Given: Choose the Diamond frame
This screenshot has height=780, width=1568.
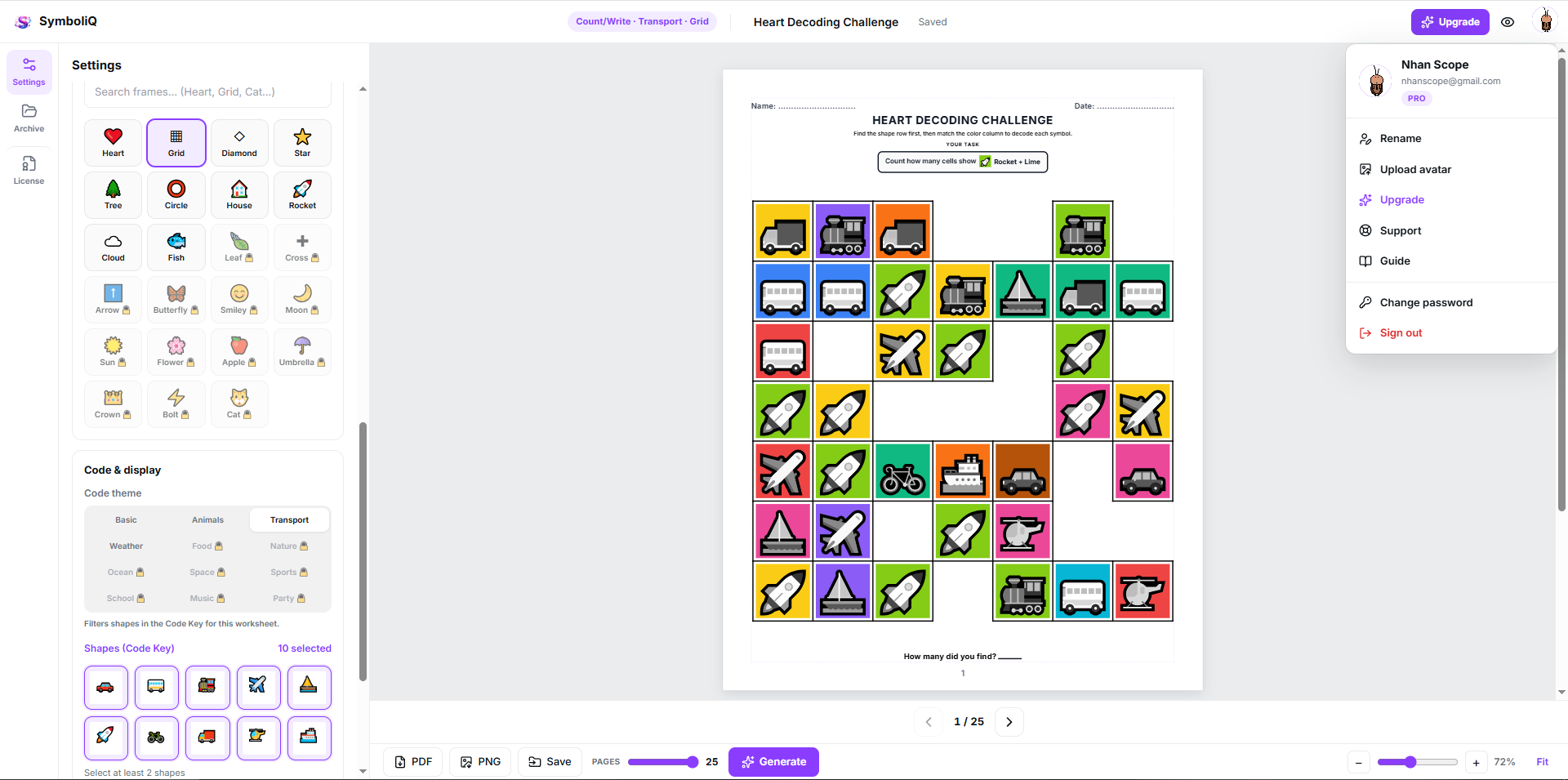Looking at the screenshot, I should point(239,143).
